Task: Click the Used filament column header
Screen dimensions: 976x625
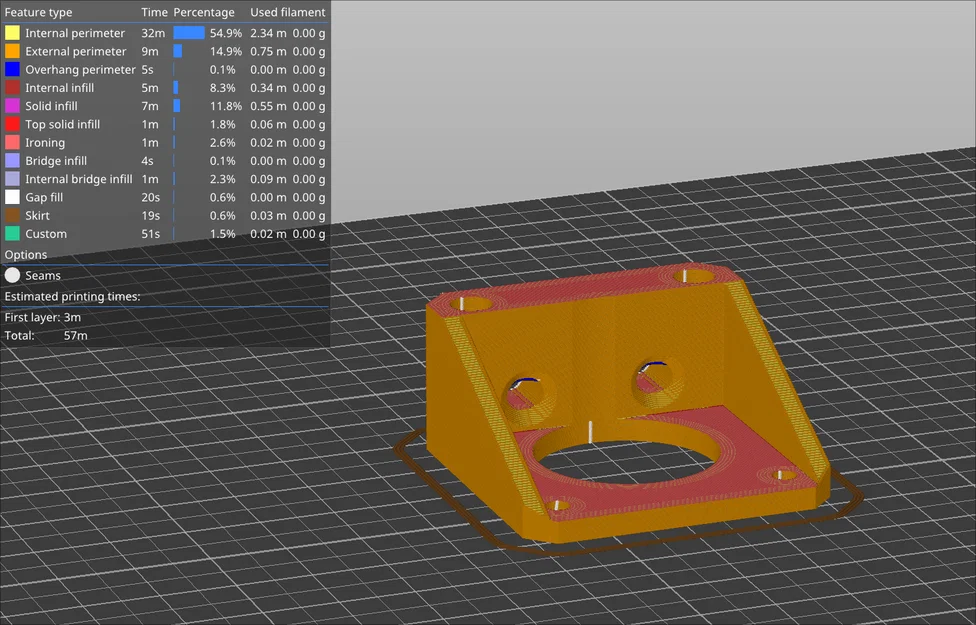Action: point(288,12)
